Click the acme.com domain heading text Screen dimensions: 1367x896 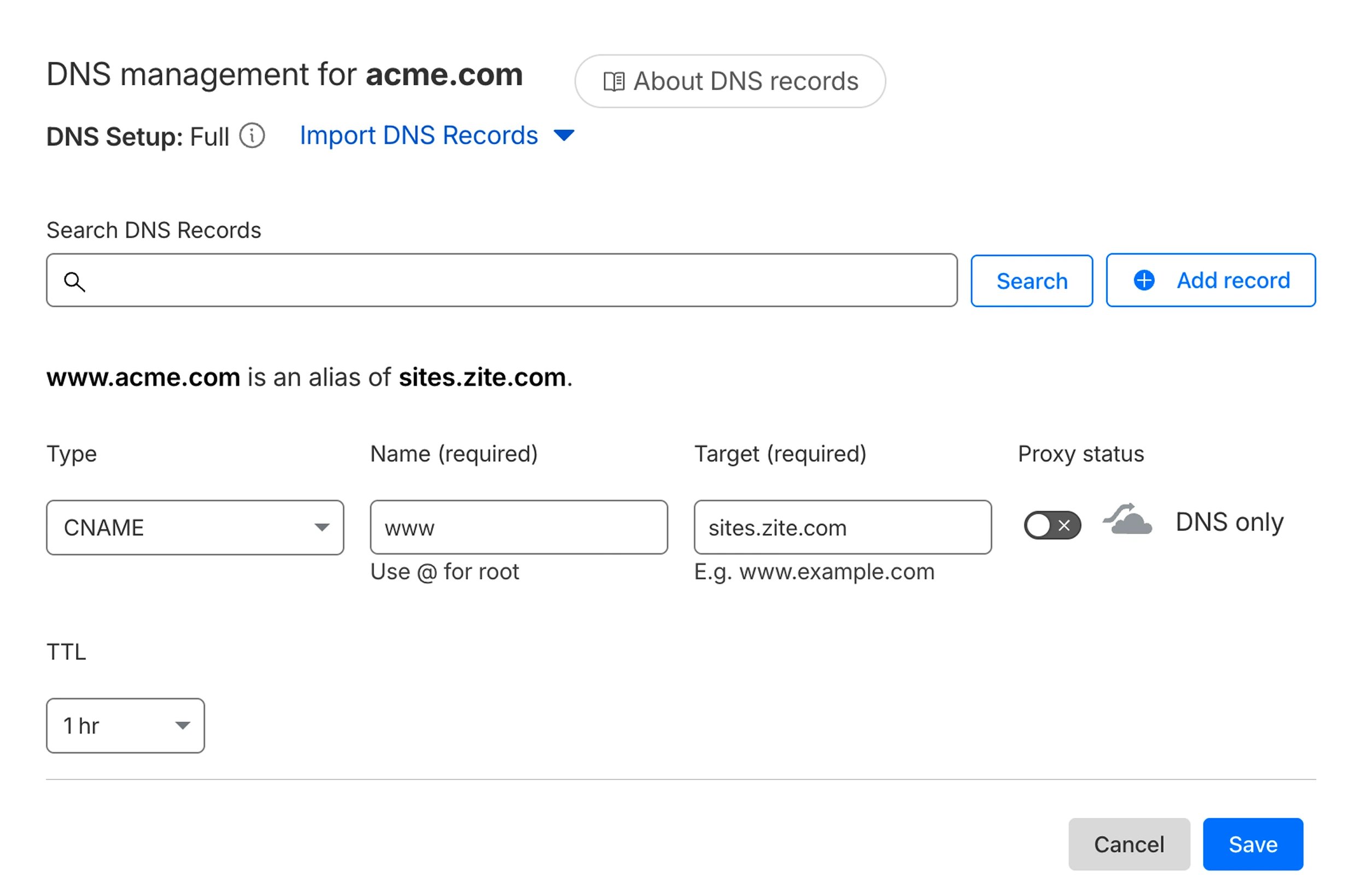point(445,75)
